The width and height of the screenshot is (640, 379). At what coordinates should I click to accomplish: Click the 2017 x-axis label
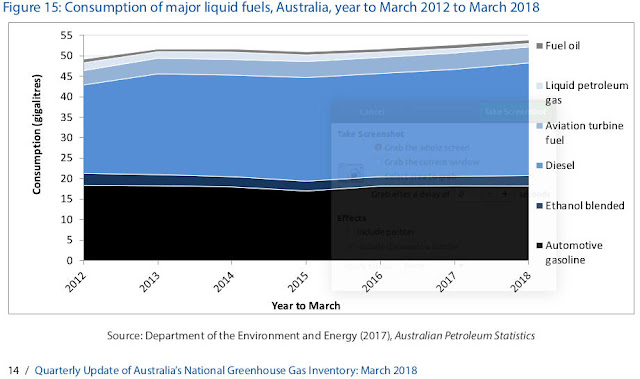447,281
